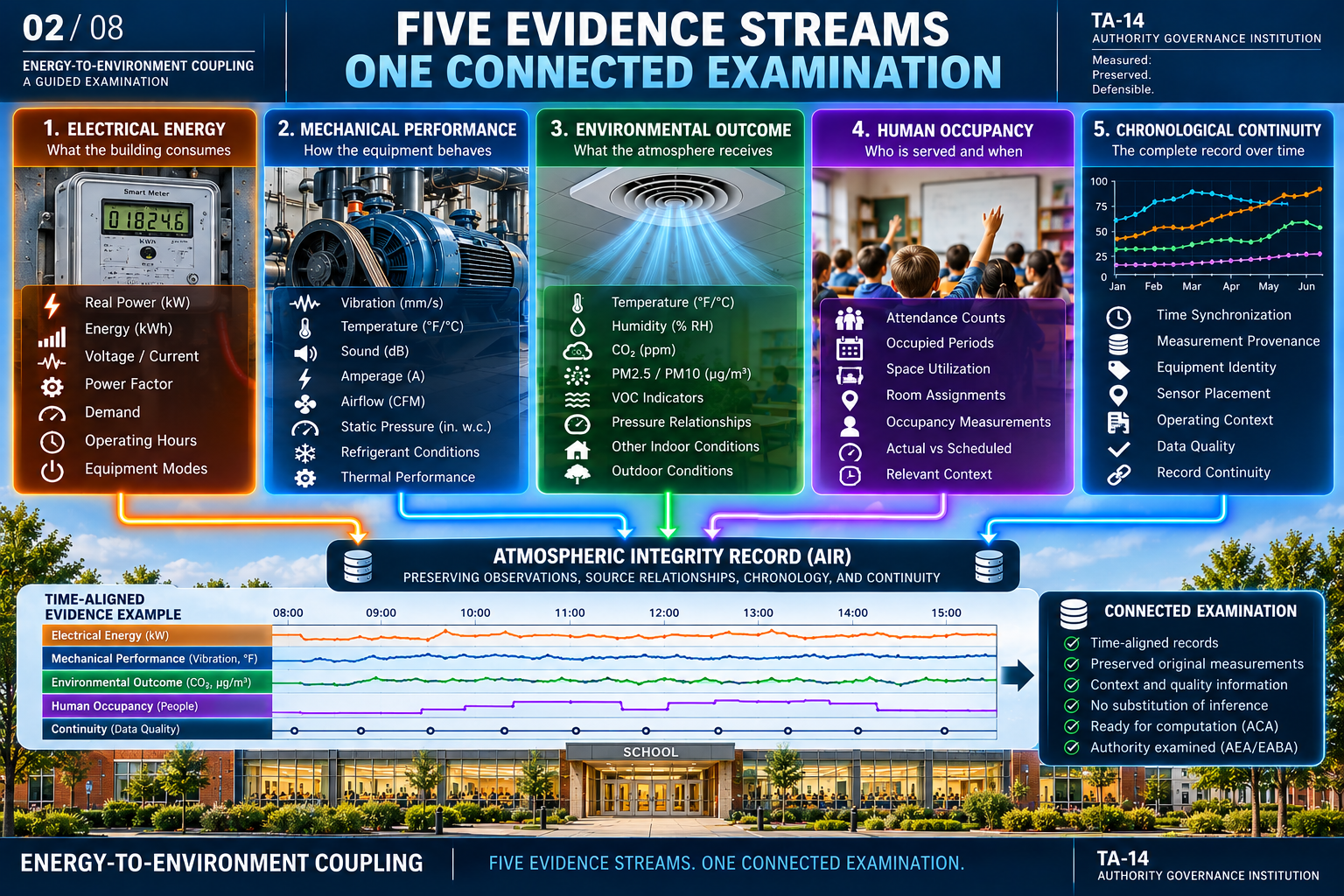1344x896 pixels.
Task: Click the Human Occupancy panel header
Action: point(942,139)
